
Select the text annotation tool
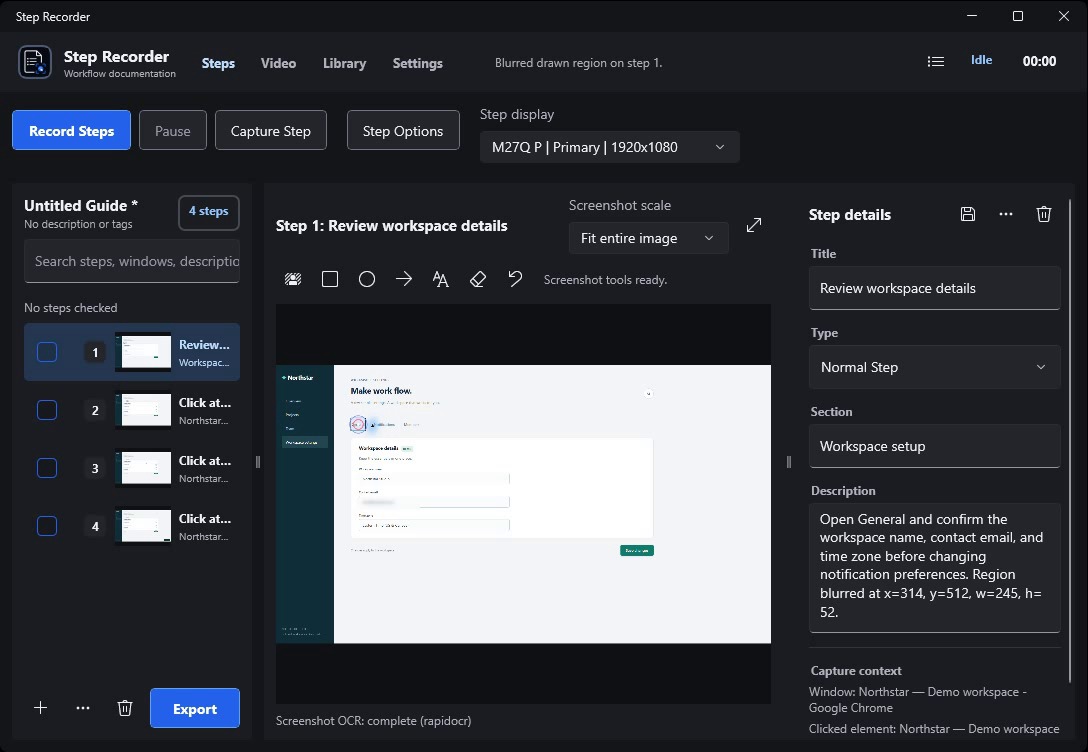point(441,280)
